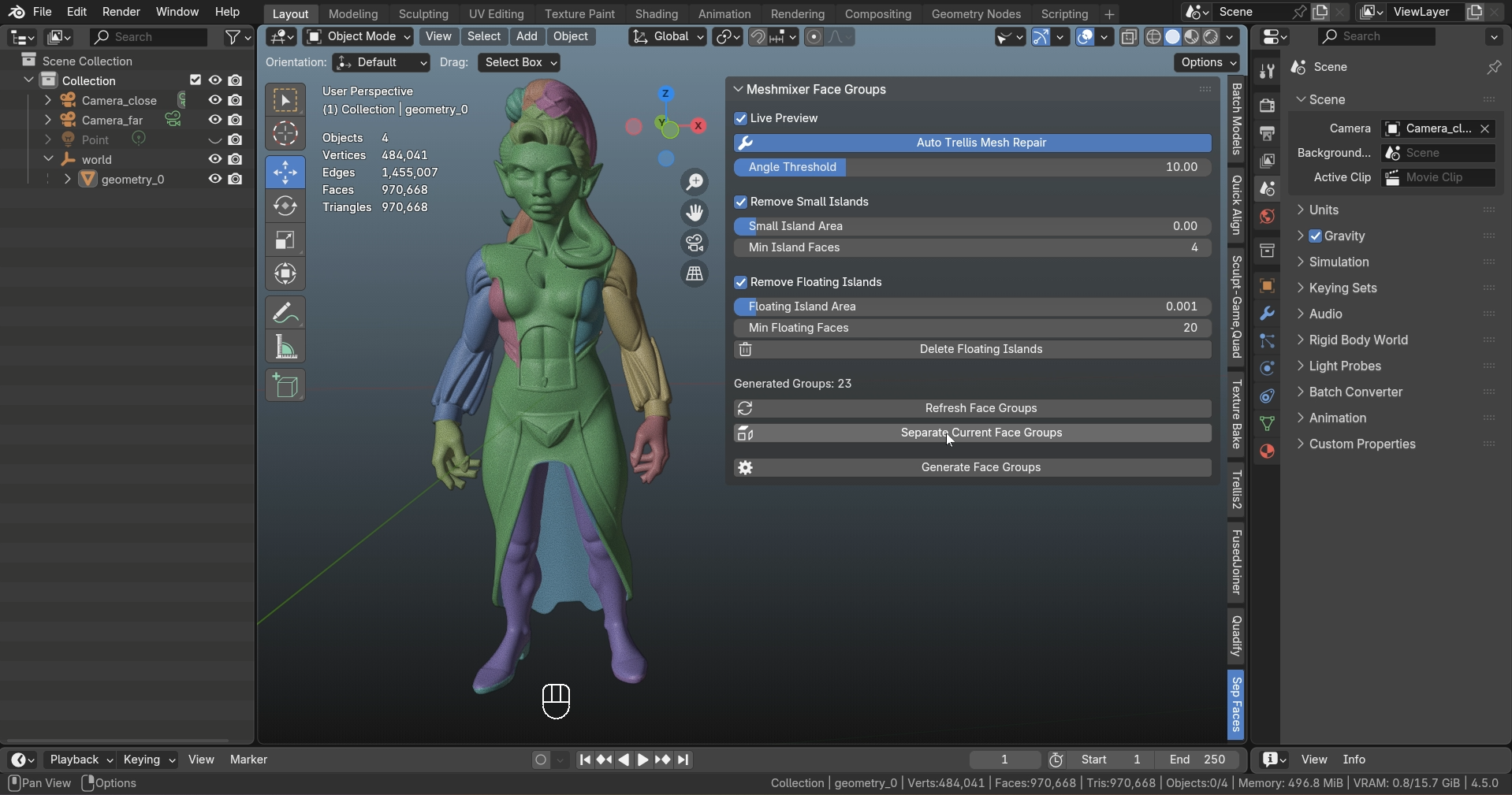Open the Geometry Nodes workspace
This screenshot has height=795, width=1512.
tap(976, 13)
